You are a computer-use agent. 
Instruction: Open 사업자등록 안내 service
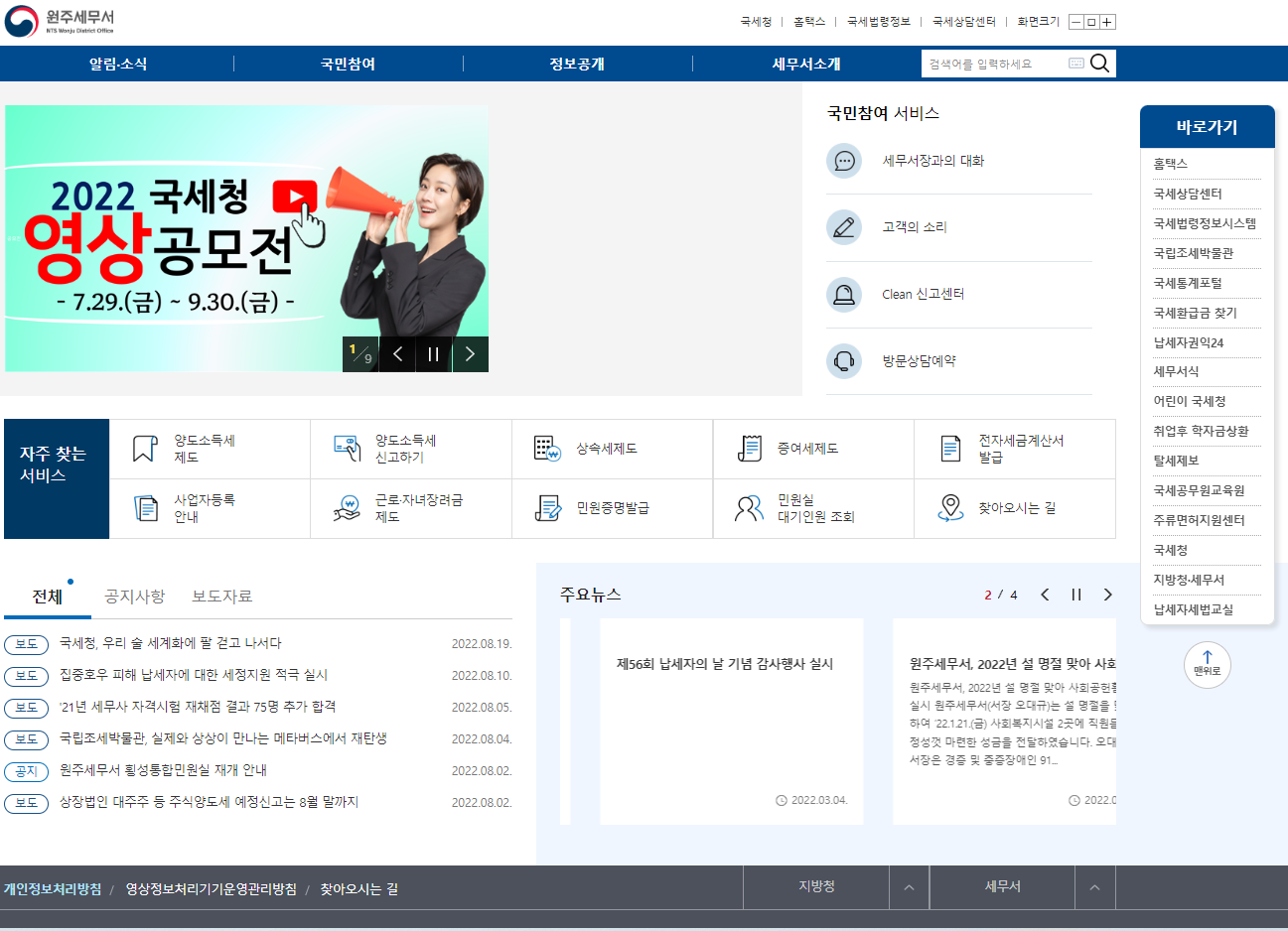point(210,508)
